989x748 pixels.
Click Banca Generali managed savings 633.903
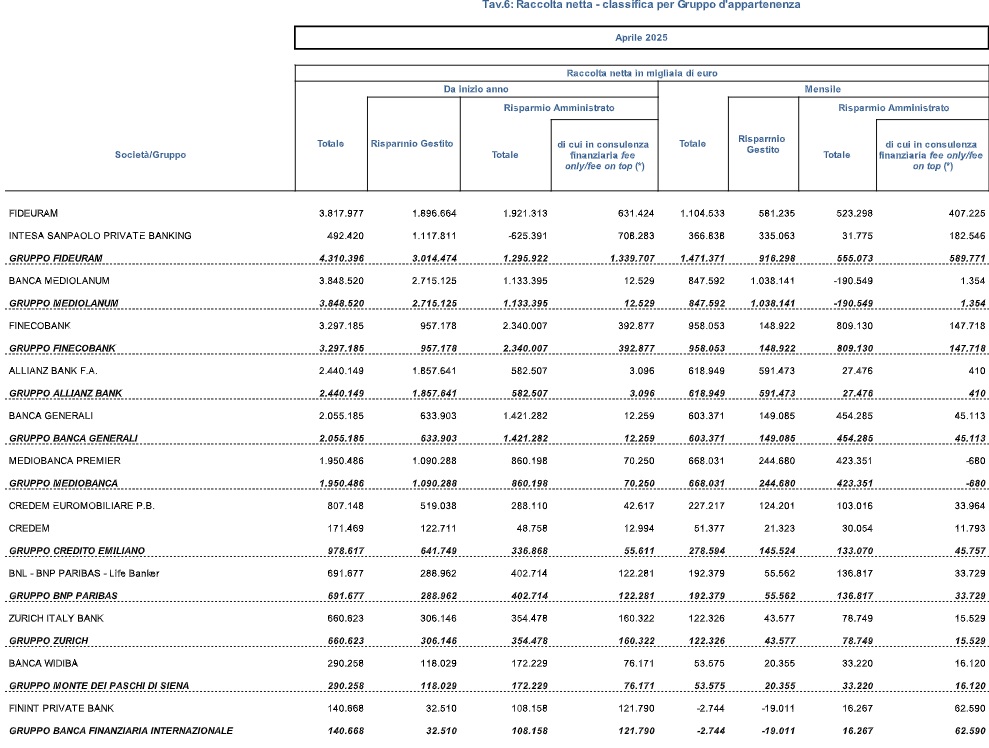click(438, 416)
